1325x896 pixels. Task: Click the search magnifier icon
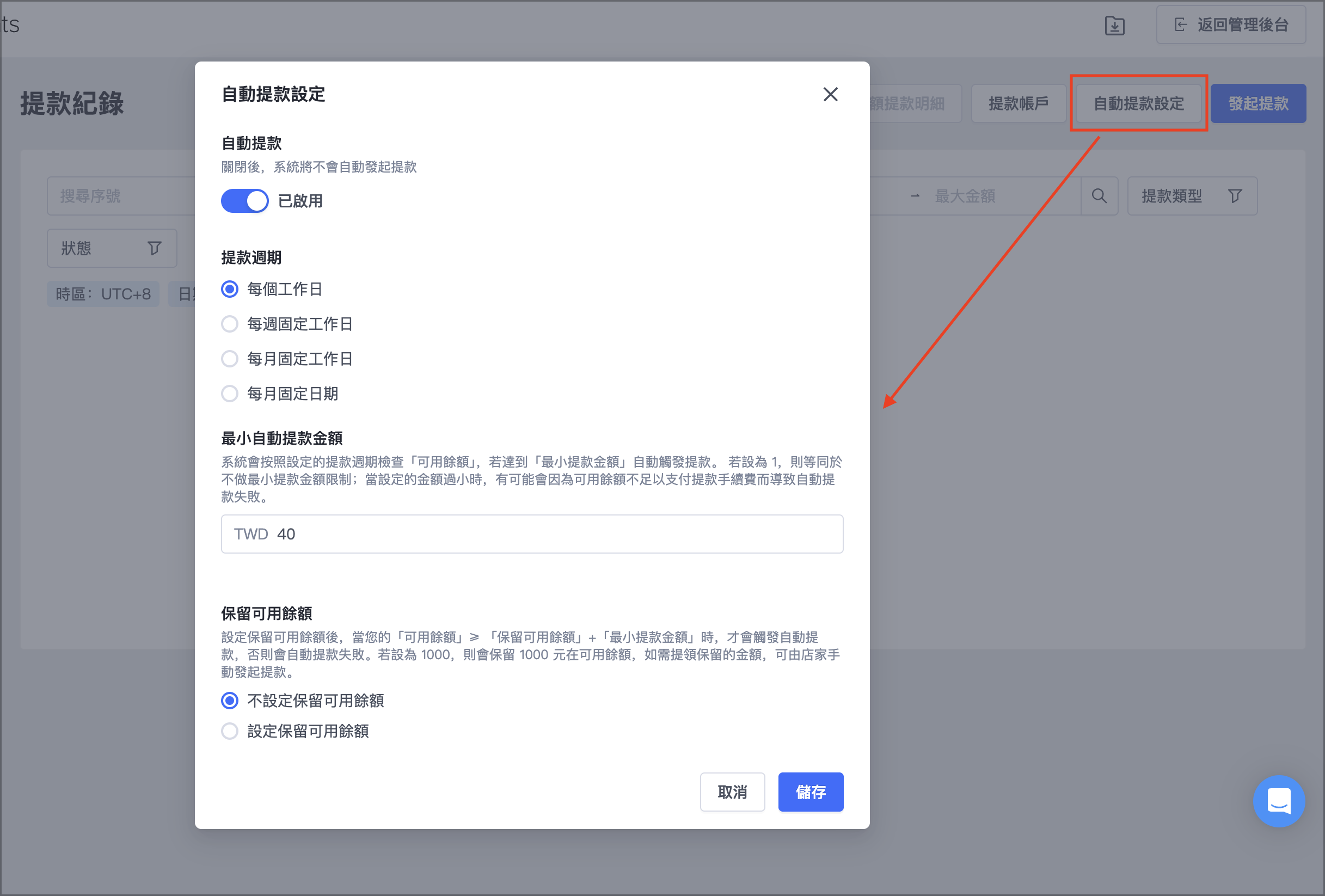coord(1099,196)
